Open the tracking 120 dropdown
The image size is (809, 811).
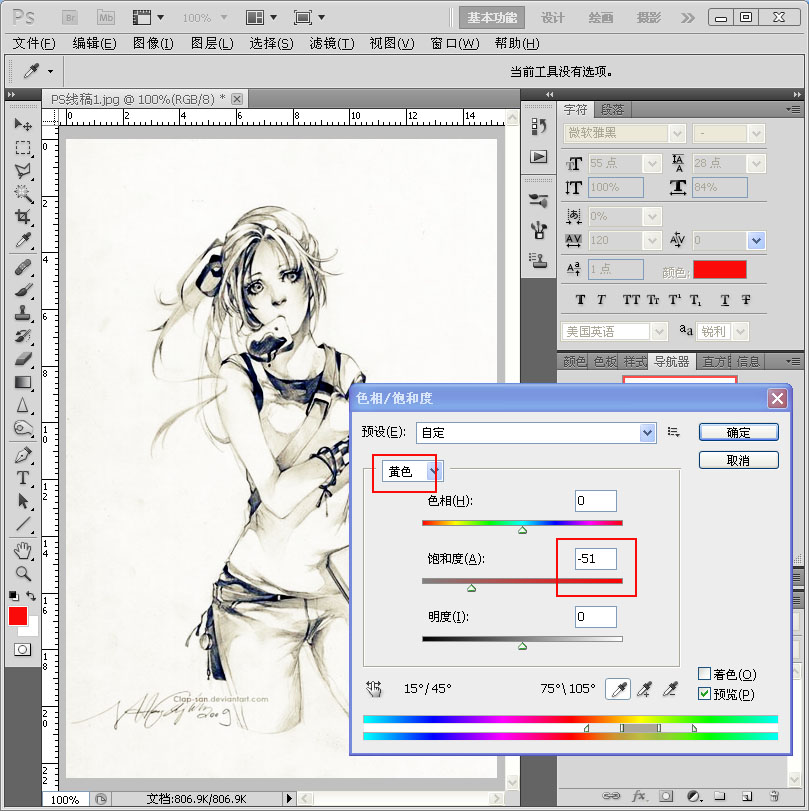pyautogui.click(x=652, y=240)
